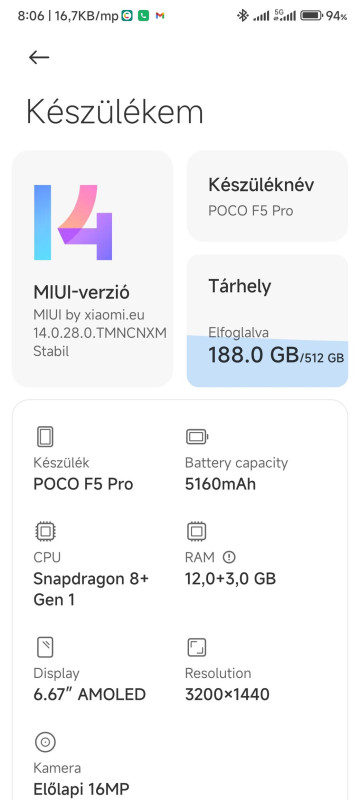Screen dimensions: 360x800
Task: Tap the Snapdragon 8+ Gen 1 text
Action: [x=91, y=589]
